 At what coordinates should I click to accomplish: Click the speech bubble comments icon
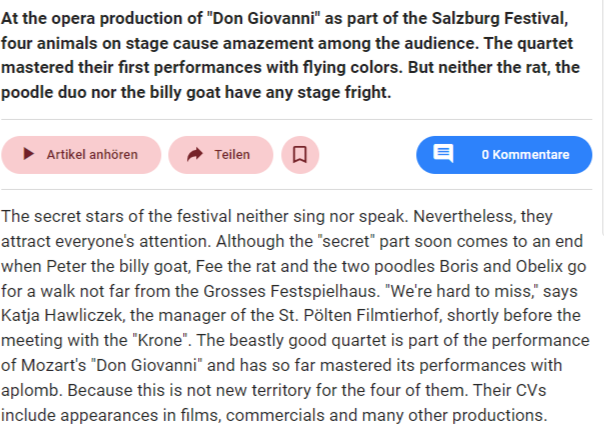coord(443,153)
